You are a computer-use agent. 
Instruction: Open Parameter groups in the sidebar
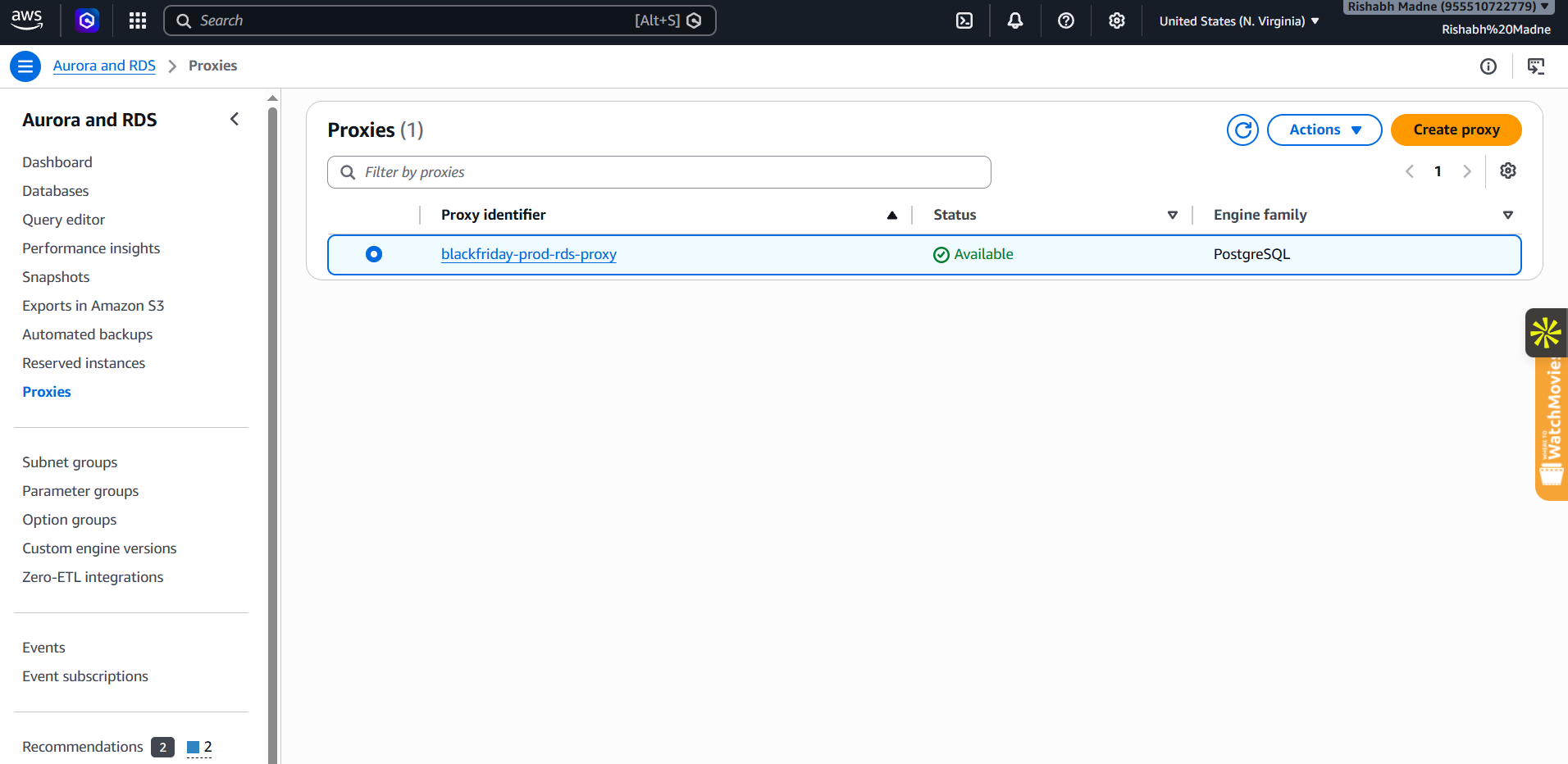pos(80,491)
